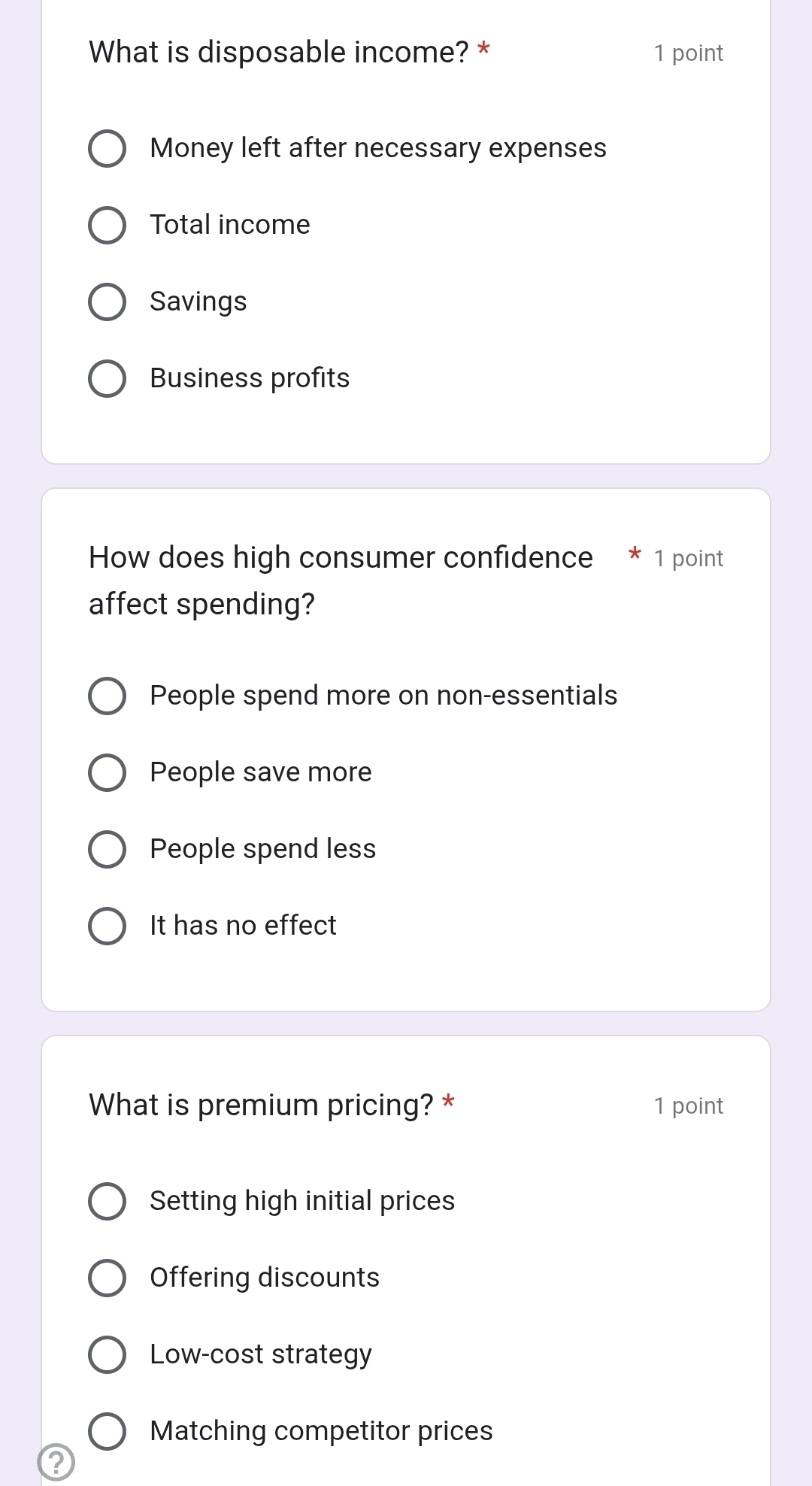Choose 'People spend more on non-essentials'
812x1486 pixels.
coord(108,696)
